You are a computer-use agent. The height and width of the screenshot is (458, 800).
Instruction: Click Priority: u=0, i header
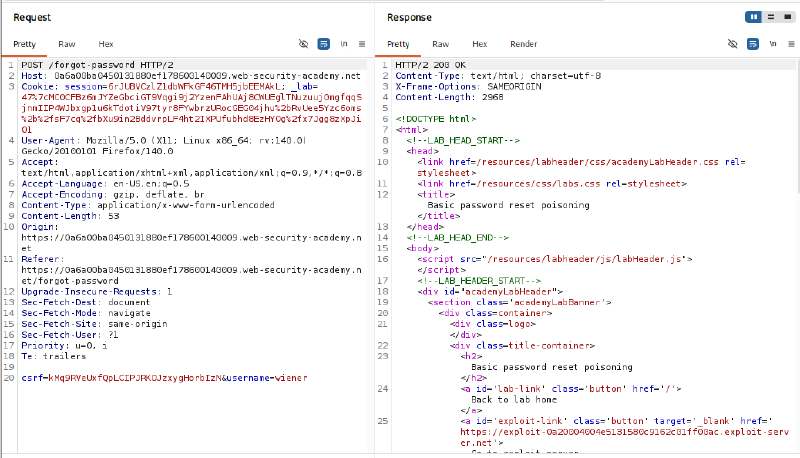point(64,345)
